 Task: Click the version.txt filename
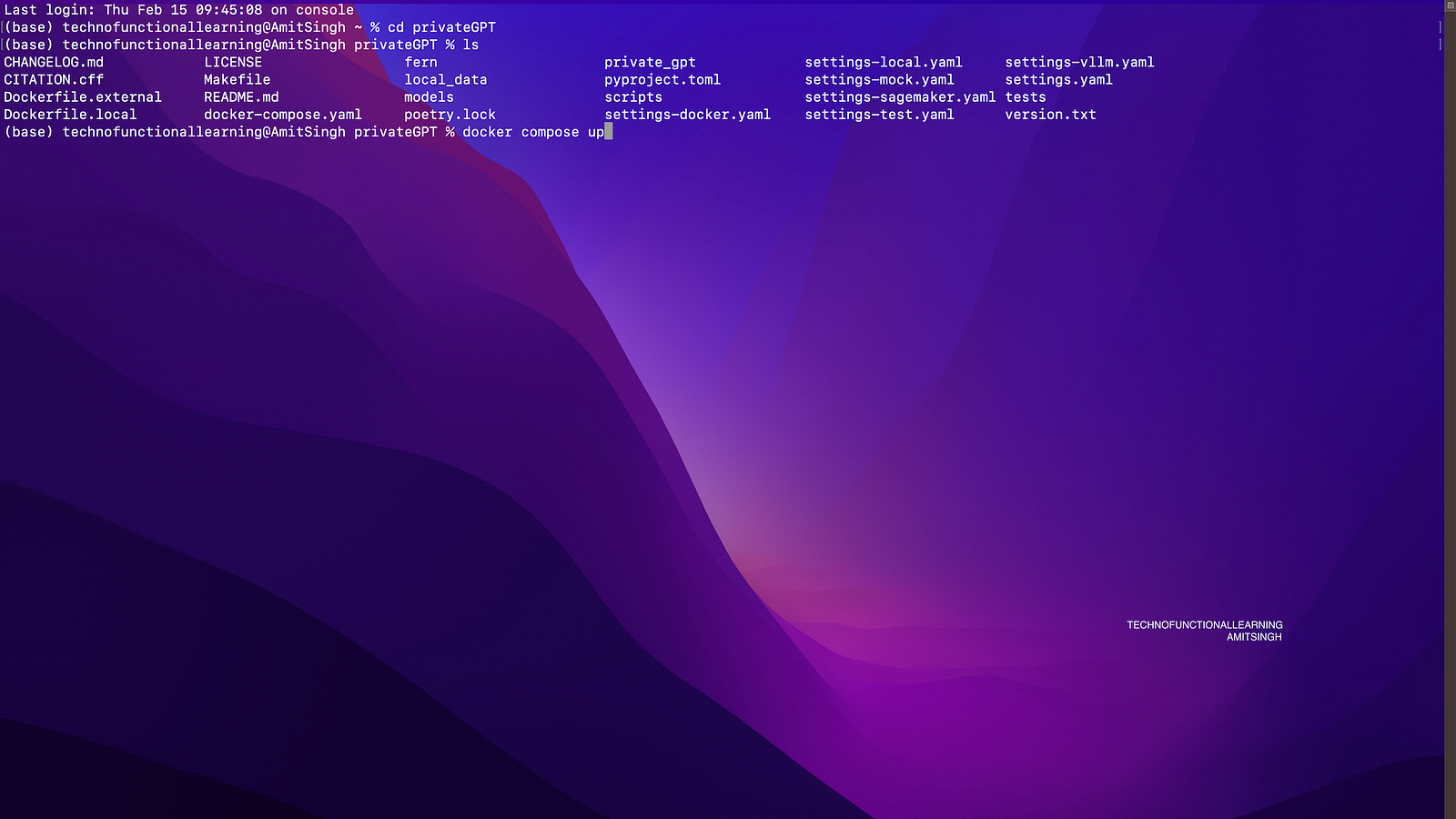(x=1050, y=115)
